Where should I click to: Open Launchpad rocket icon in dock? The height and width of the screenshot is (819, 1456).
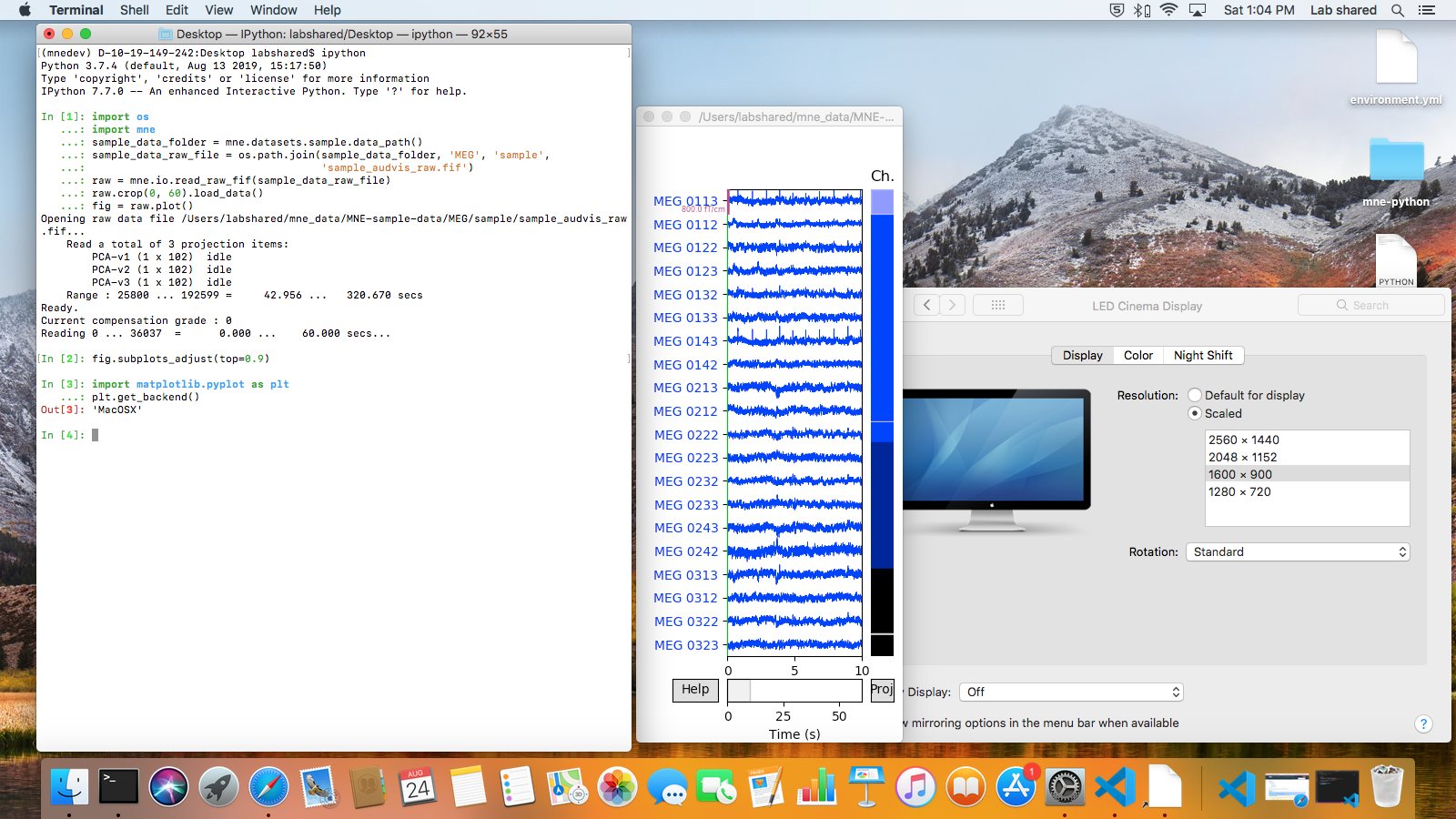(219, 787)
